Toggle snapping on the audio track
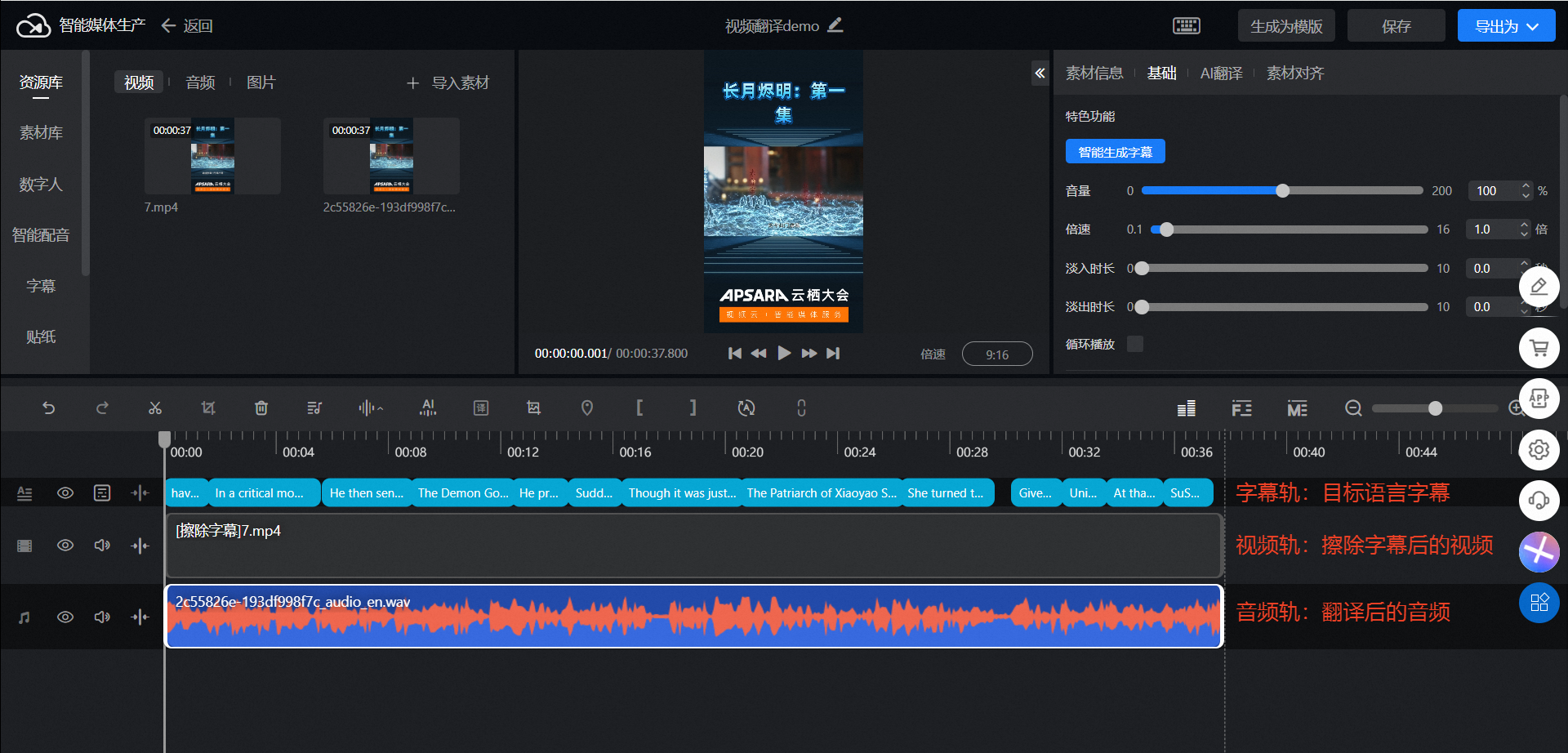Screen dimensions: 1568x753 pos(140,617)
